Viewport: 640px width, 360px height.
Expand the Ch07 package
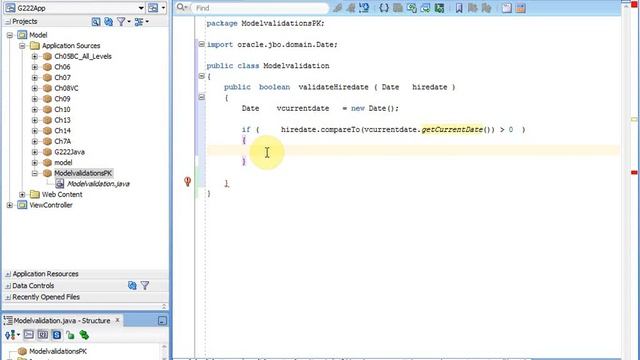click(x=35, y=78)
